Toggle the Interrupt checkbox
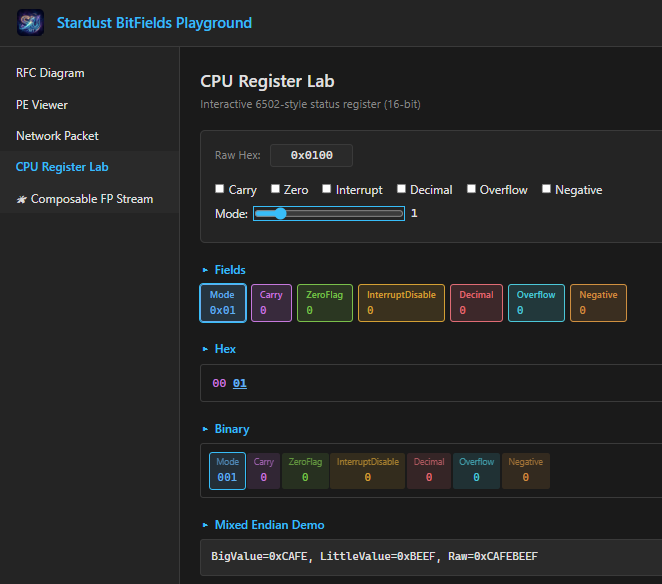The image size is (662, 584). [x=326, y=189]
